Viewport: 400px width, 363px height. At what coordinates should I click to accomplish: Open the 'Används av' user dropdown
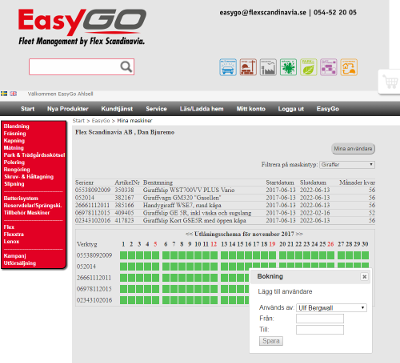tap(331, 308)
